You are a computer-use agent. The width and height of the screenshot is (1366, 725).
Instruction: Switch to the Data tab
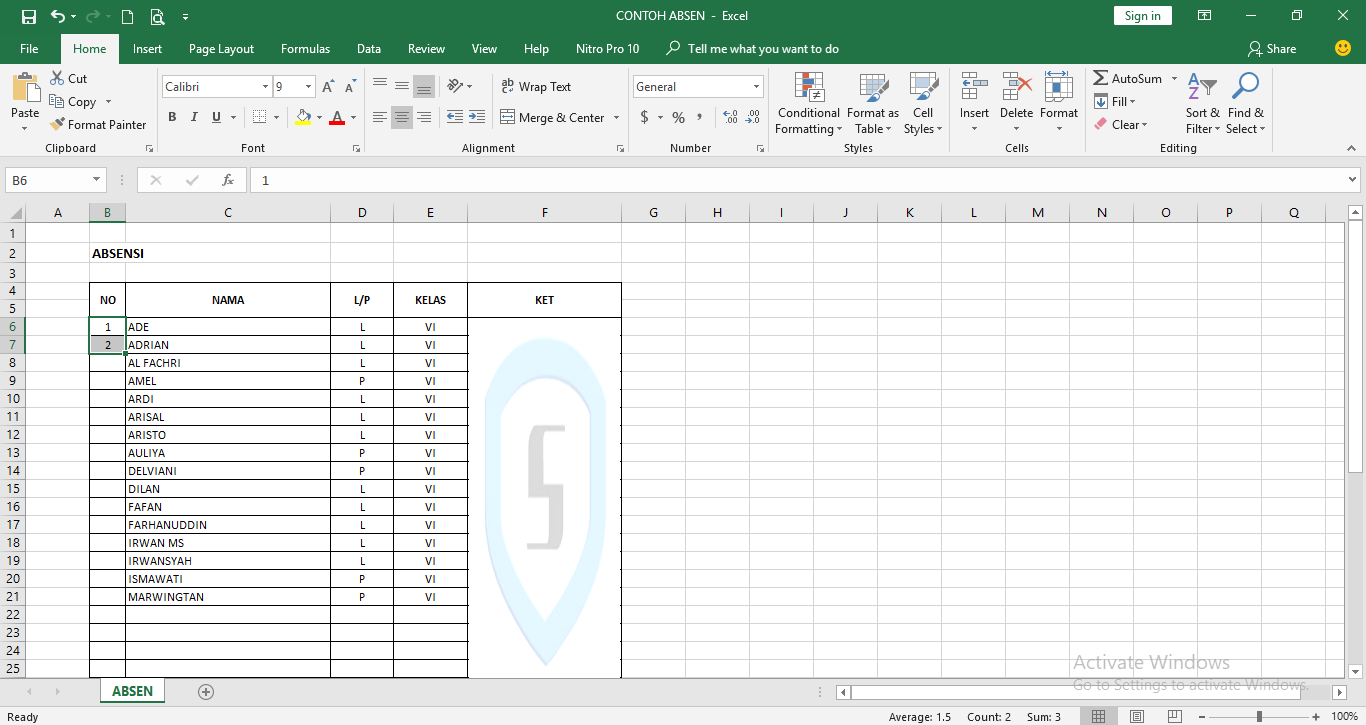coord(368,48)
